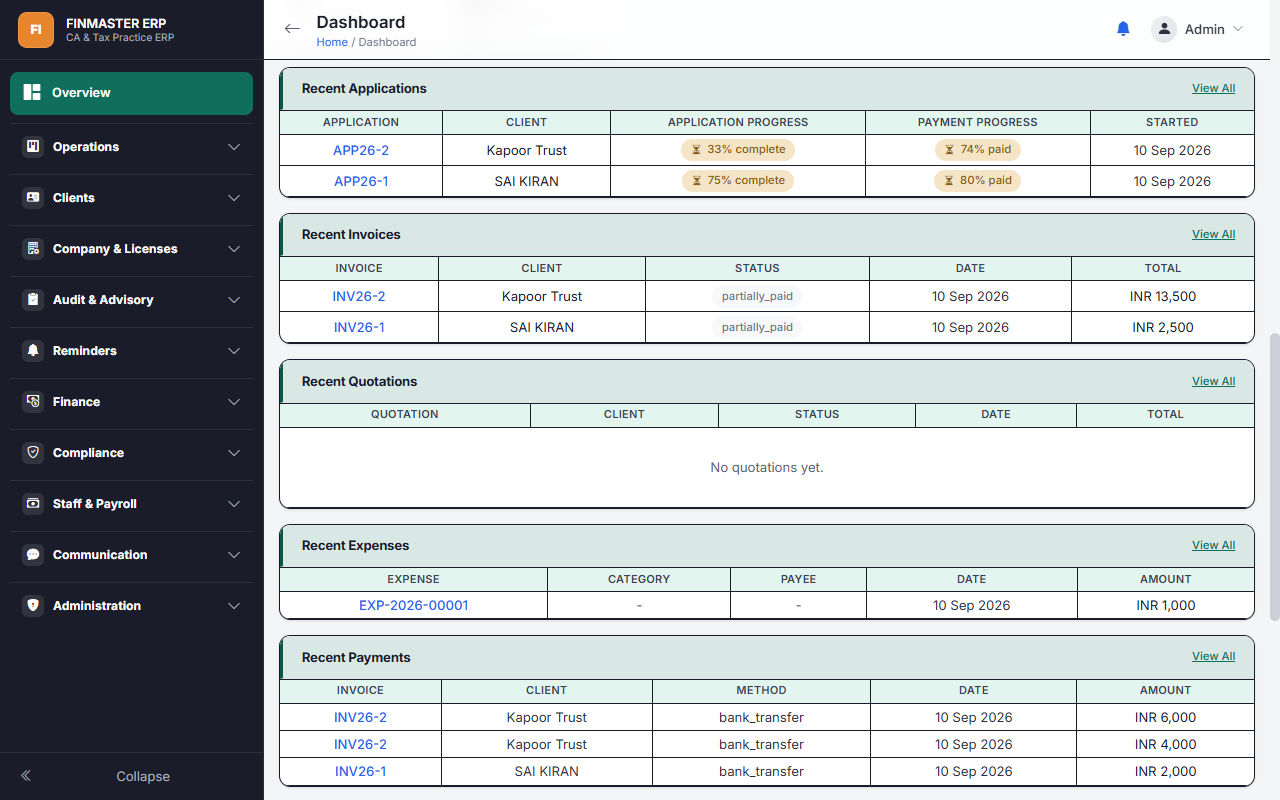
Task: Click the Finance sidebar icon
Action: point(33,402)
